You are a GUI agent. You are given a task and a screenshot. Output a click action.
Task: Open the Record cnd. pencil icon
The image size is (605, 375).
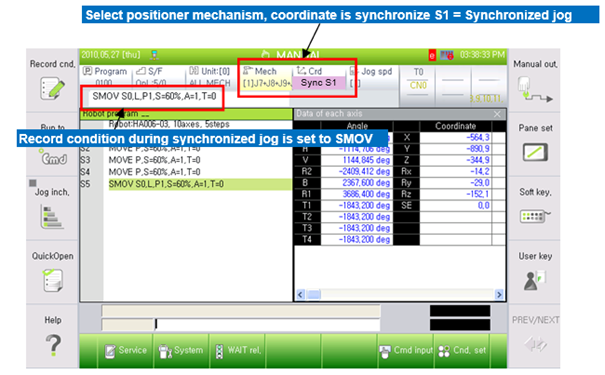pos(52,88)
